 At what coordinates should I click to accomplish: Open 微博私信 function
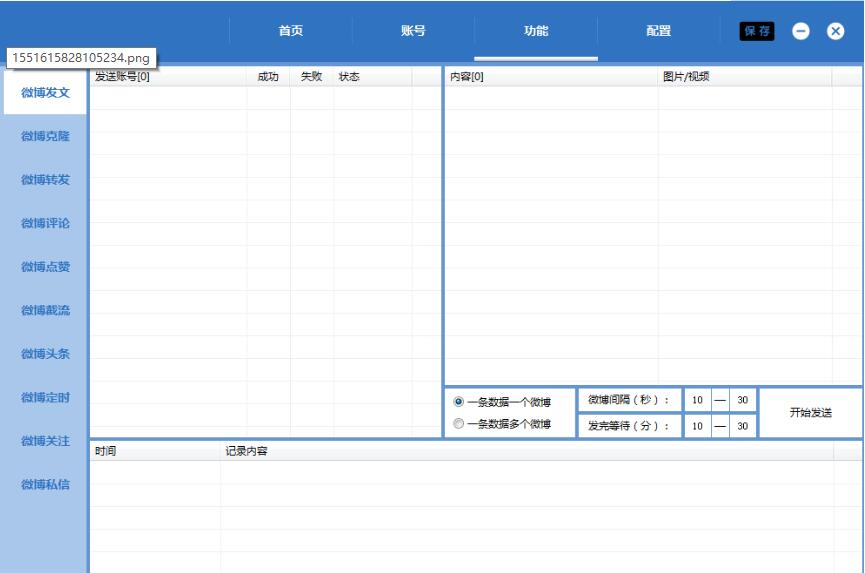45,485
